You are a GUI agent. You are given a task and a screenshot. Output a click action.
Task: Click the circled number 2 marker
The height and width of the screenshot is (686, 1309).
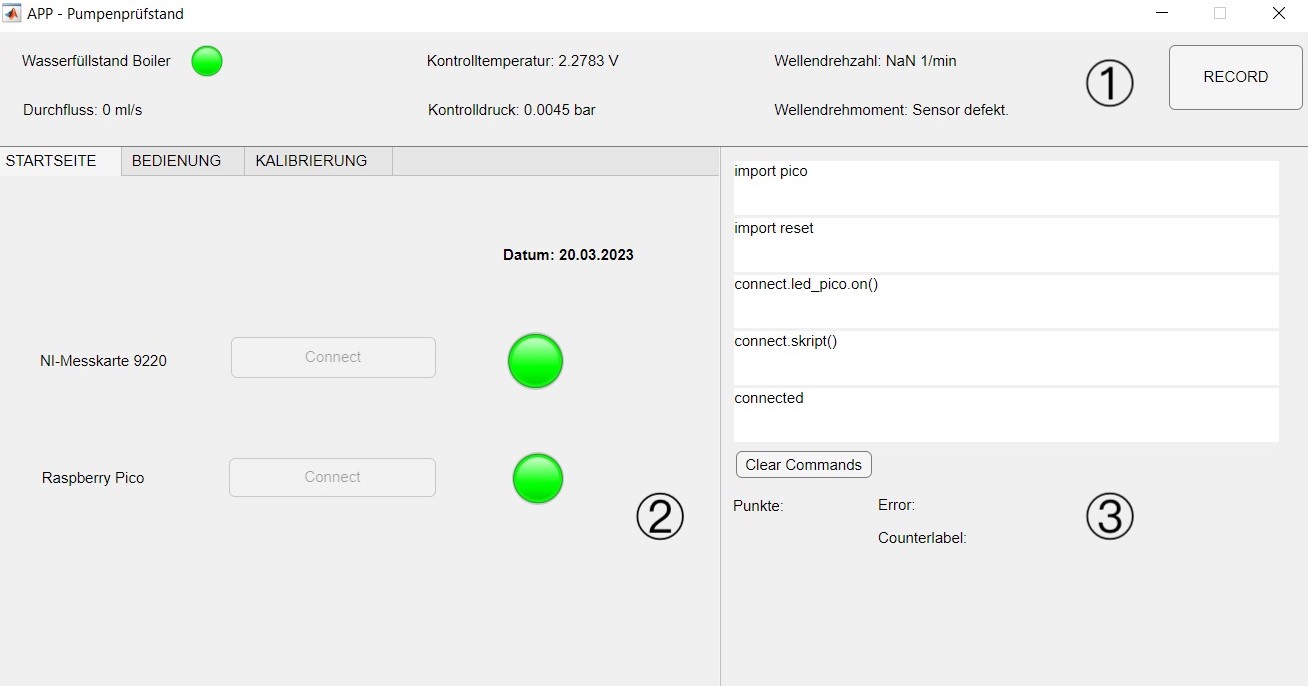click(x=660, y=517)
